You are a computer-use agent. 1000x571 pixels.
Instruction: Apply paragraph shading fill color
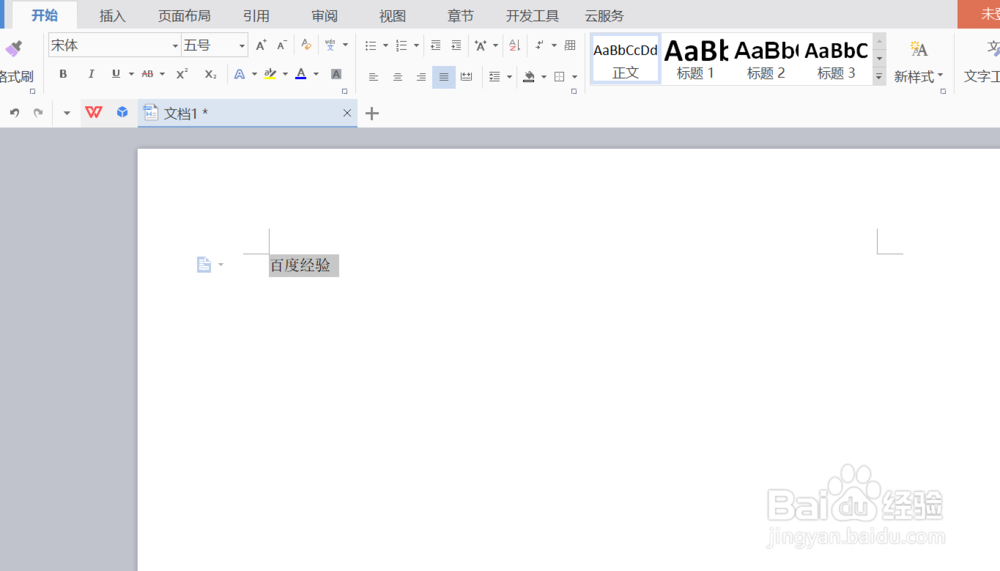pyautogui.click(x=529, y=77)
